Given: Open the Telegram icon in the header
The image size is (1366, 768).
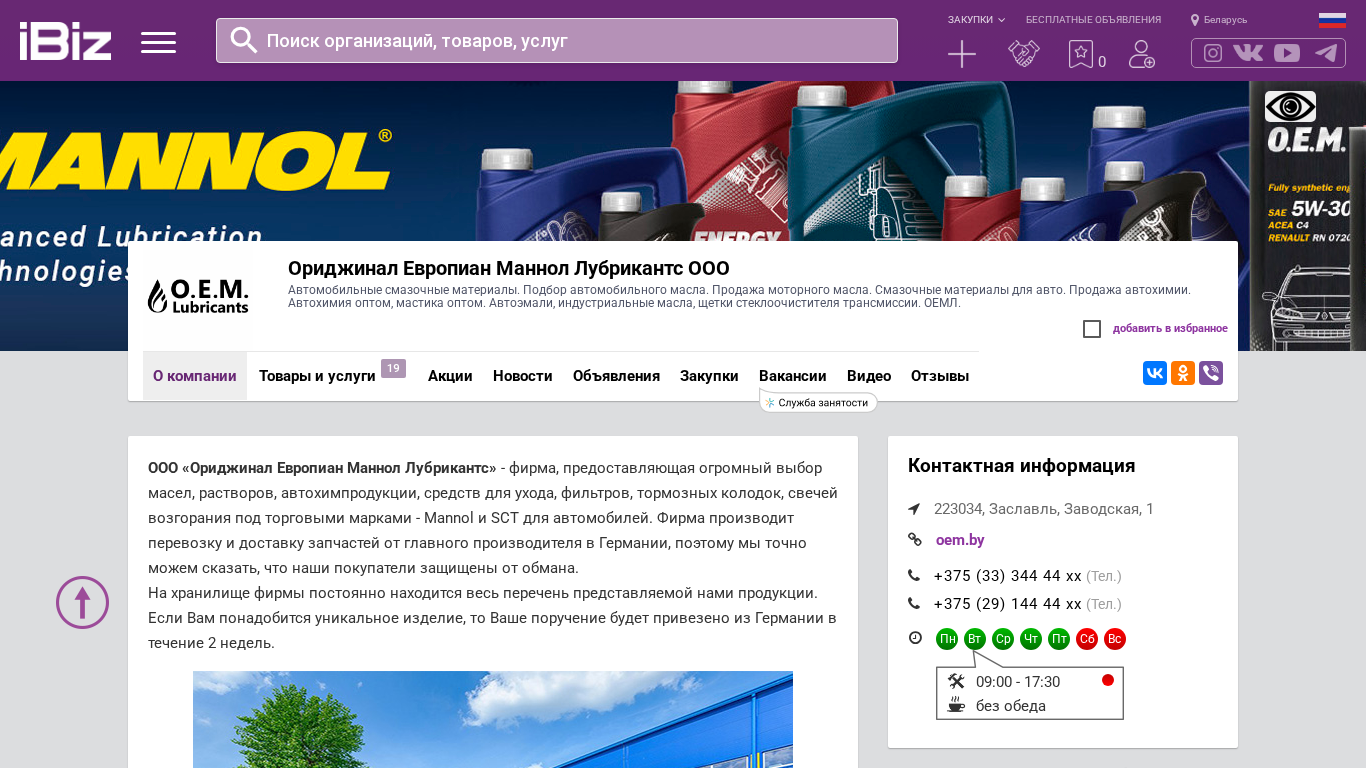Looking at the screenshot, I should tap(1326, 53).
